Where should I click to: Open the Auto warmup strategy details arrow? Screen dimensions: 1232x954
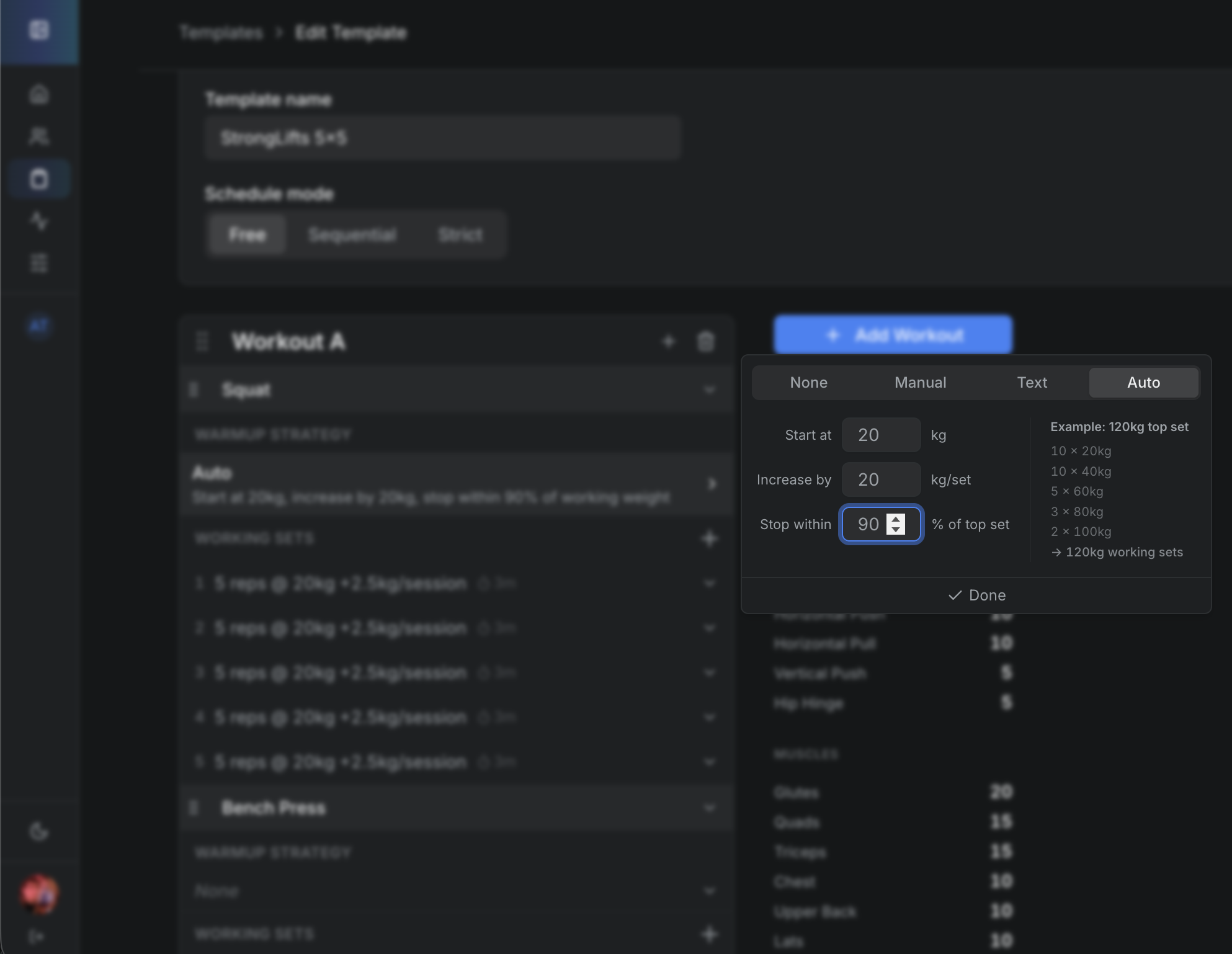[x=712, y=484]
